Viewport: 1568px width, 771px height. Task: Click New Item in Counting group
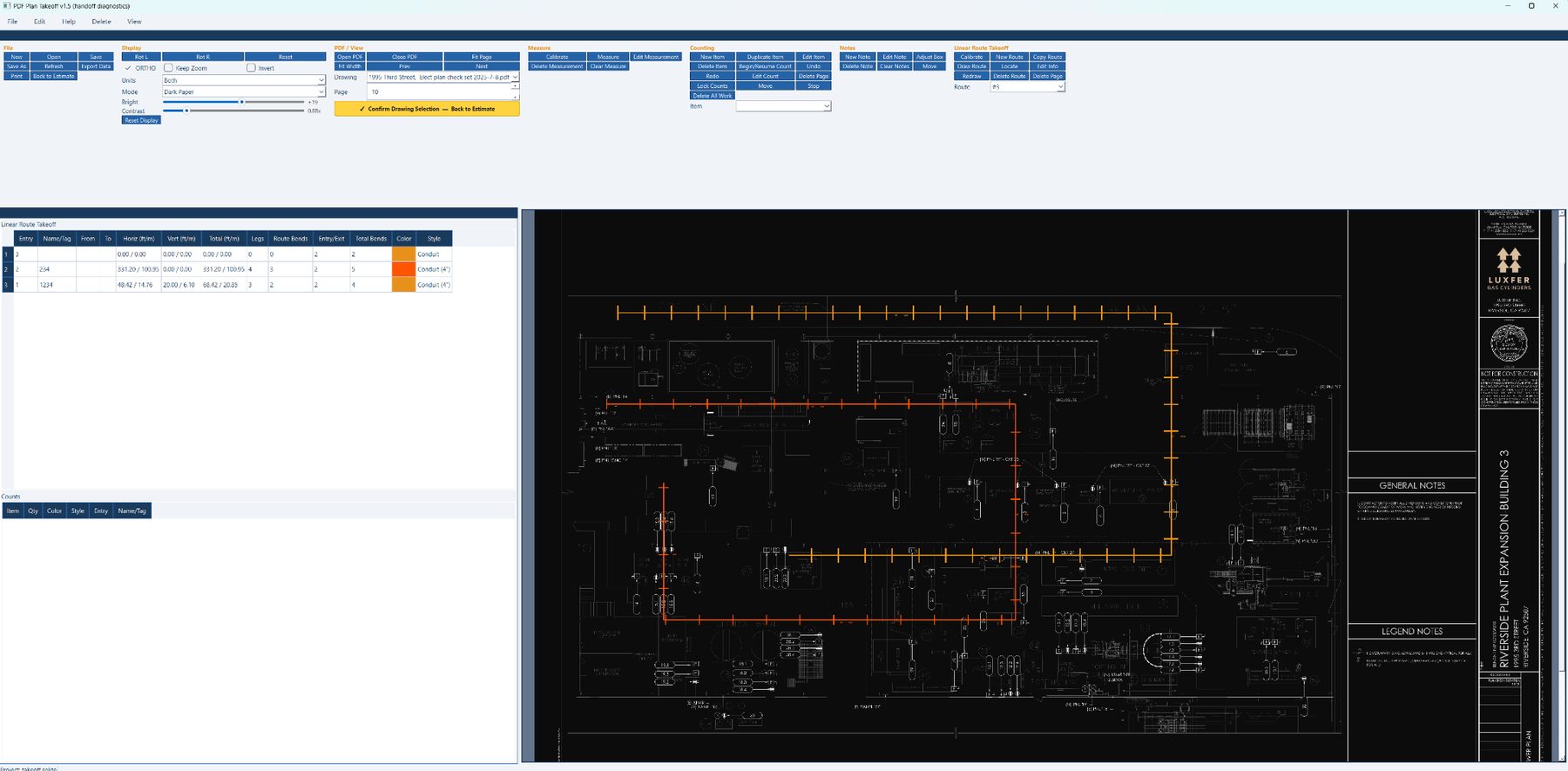pyautogui.click(x=713, y=57)
